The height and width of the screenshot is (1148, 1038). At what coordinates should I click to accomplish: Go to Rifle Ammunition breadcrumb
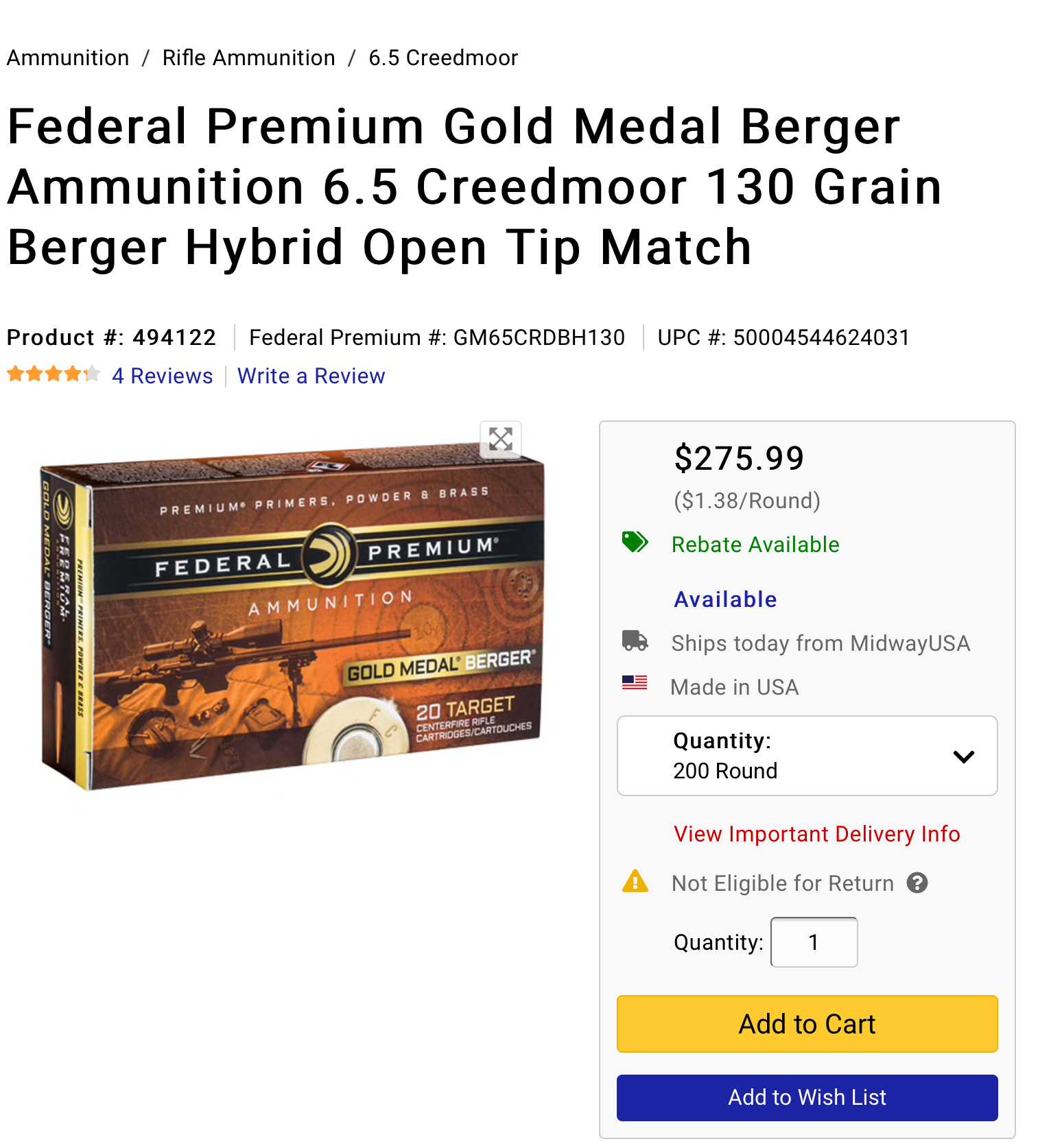tap(249, 58)
